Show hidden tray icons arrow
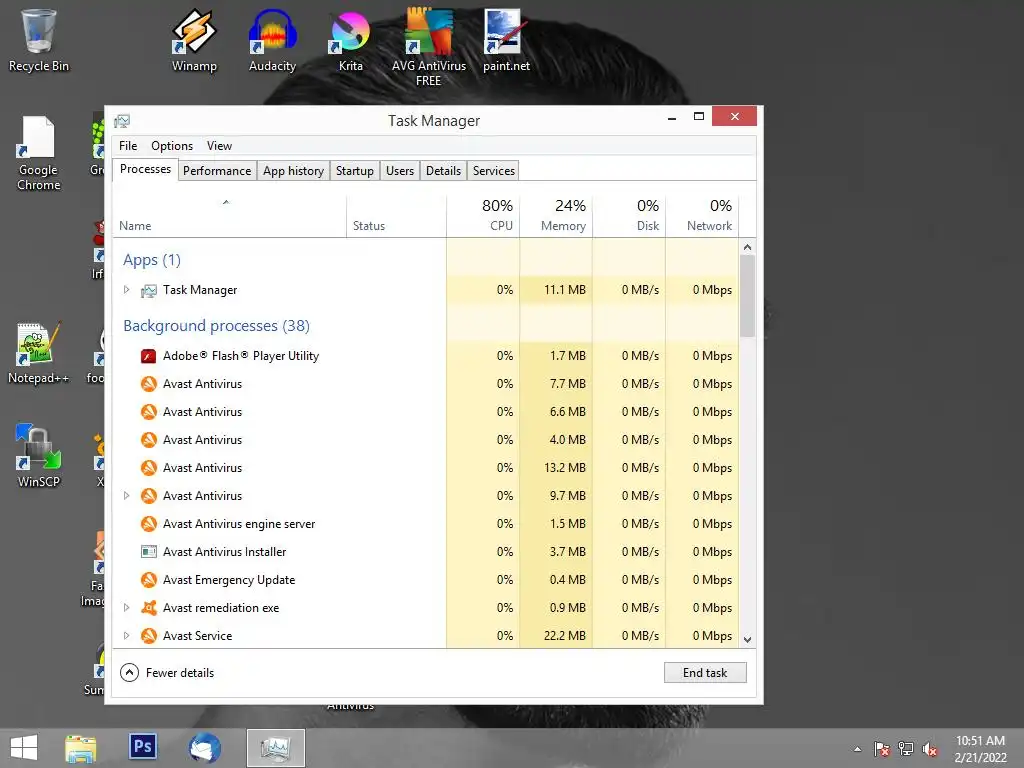 [857, 749]
